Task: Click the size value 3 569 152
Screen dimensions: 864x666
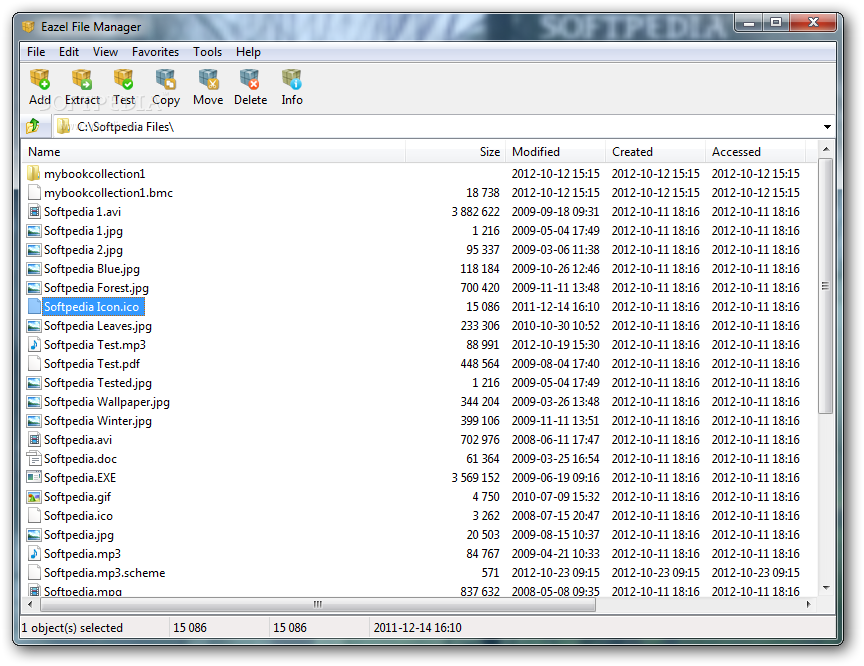Action: [476, 478]
